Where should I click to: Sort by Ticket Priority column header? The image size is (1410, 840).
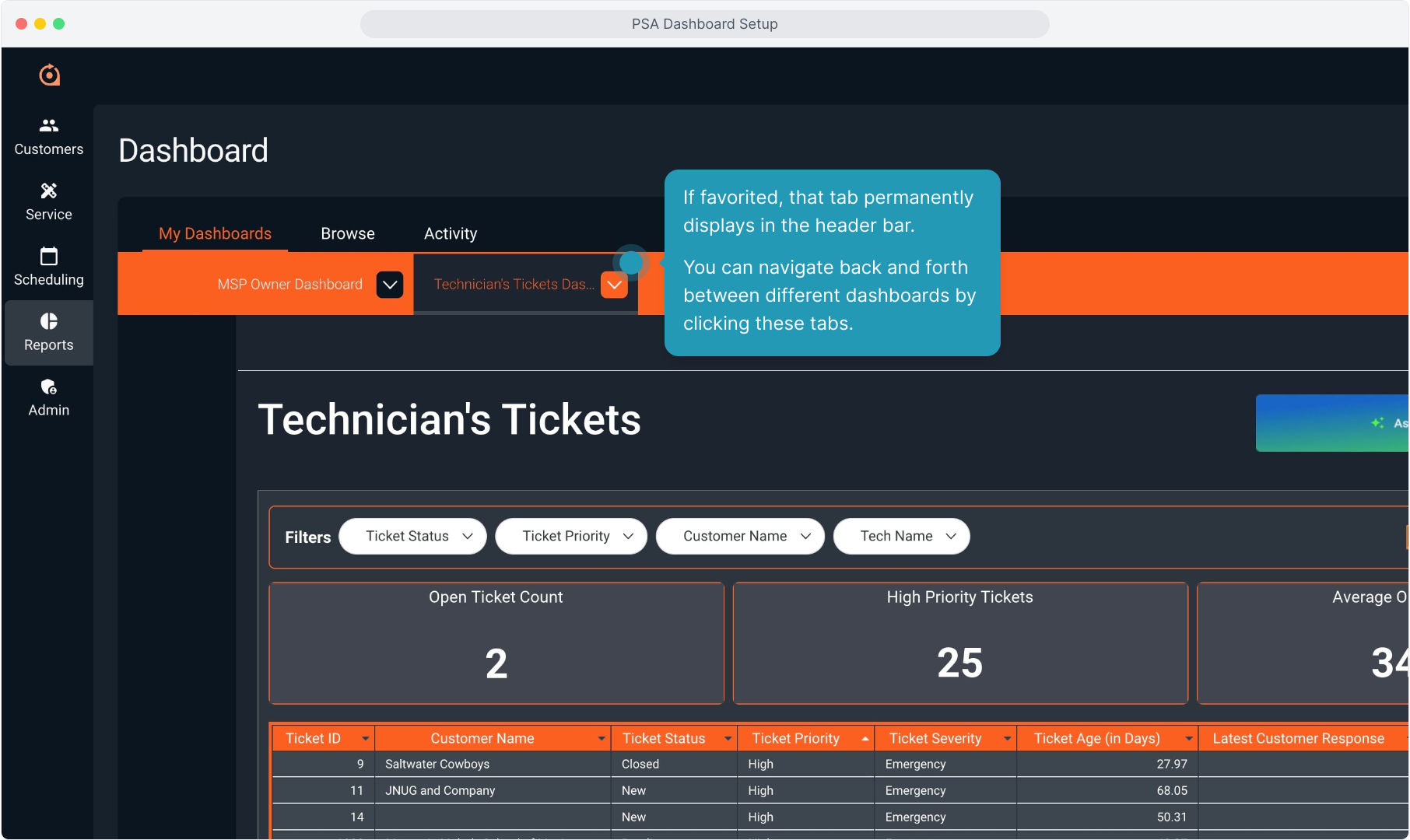(x=796, y=738)
